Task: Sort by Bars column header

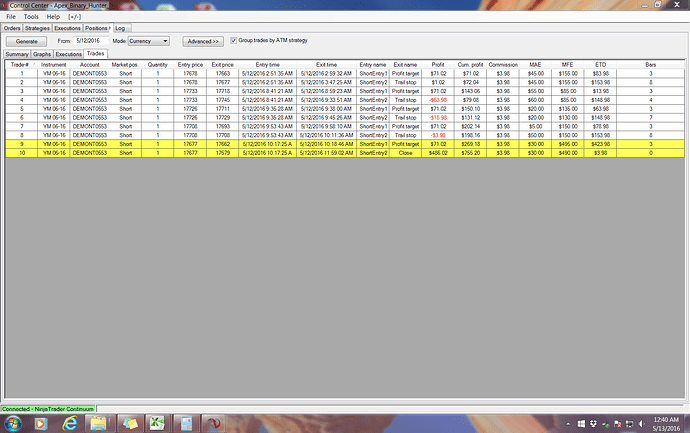Action: (x=650, y=65)
